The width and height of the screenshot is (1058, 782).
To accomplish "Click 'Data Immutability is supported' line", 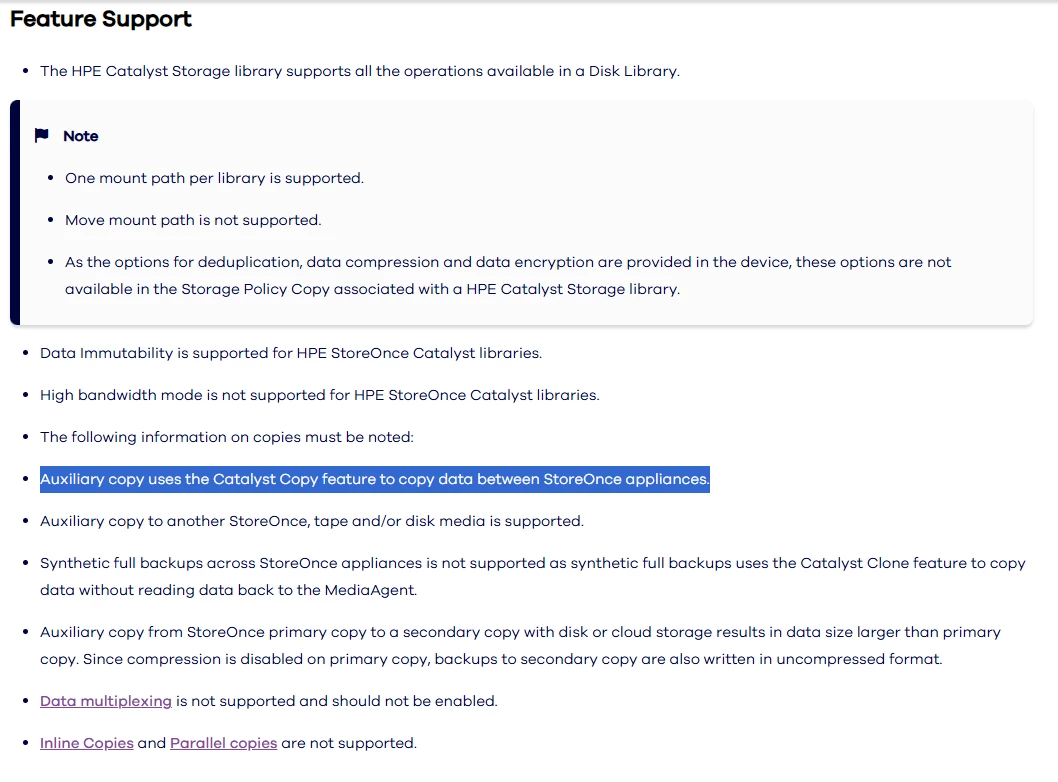I will (291, 353).
